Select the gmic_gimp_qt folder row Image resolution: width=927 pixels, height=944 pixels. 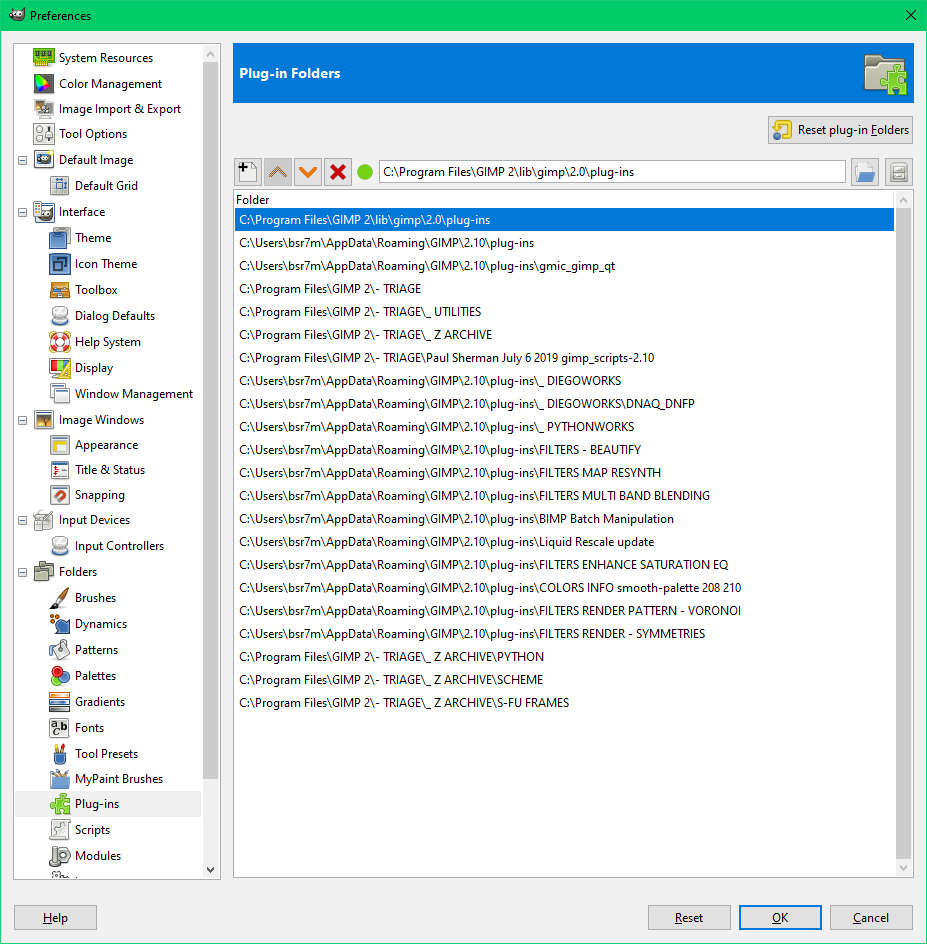pos(564,266)
